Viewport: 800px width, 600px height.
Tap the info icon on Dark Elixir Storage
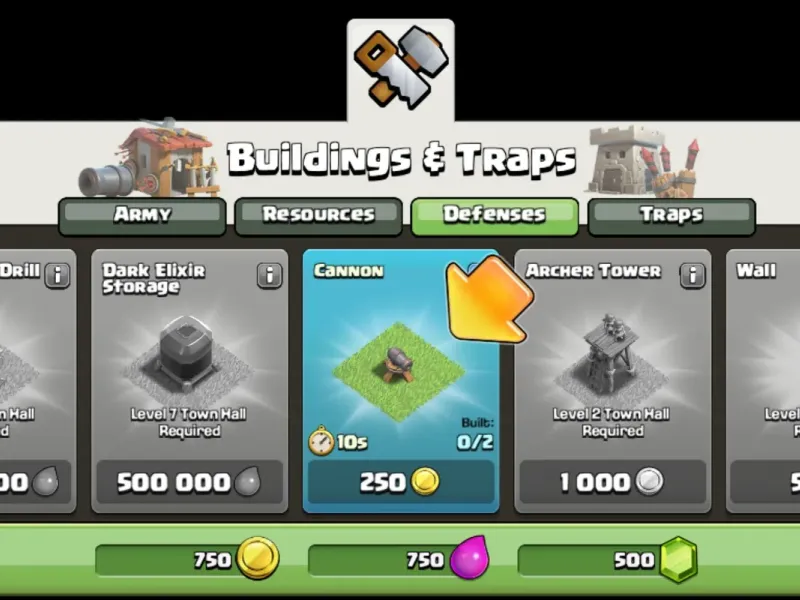(269, 276)
